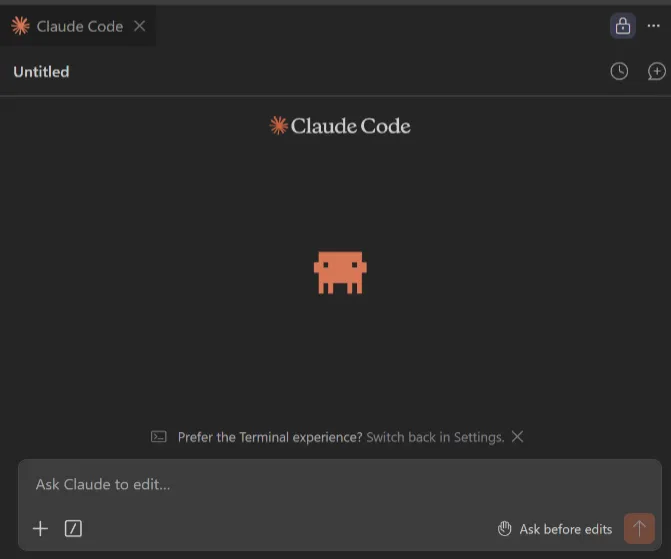Click the Untitled session title

[41, 71]
